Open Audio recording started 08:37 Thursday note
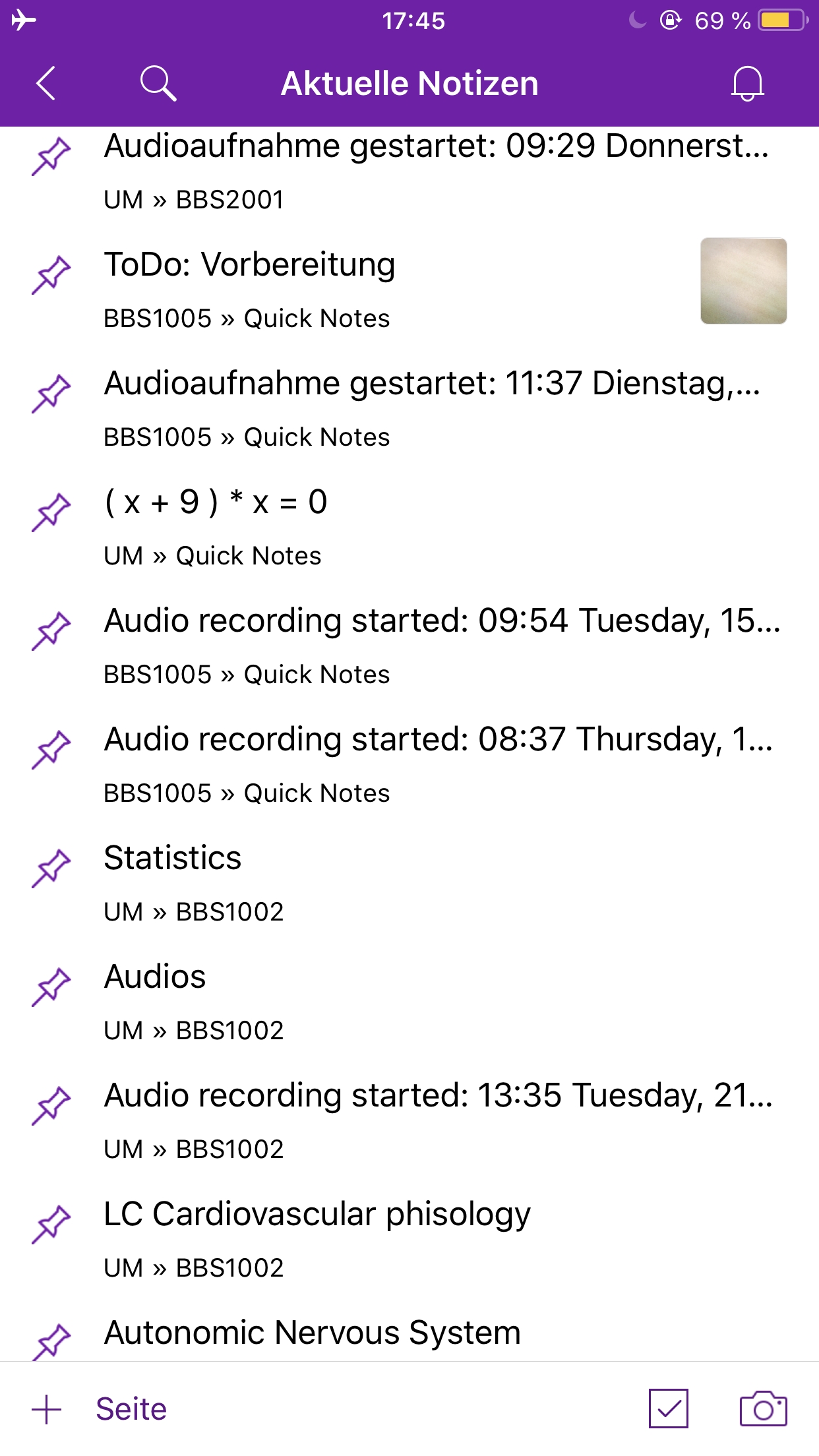This screenshot has width=819, height=1456. tap(438, 740)
